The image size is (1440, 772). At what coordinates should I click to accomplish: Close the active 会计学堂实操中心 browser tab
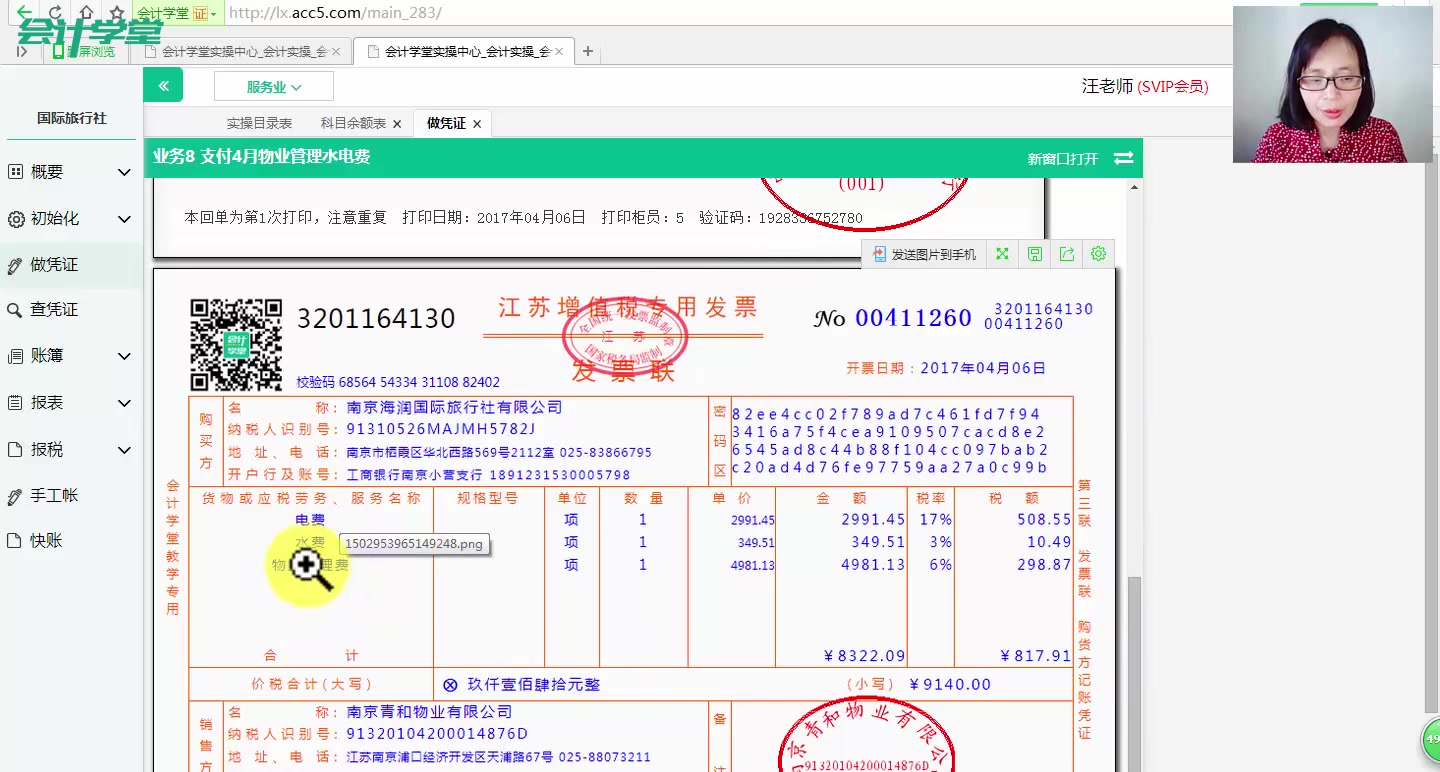tap(559, 51)
